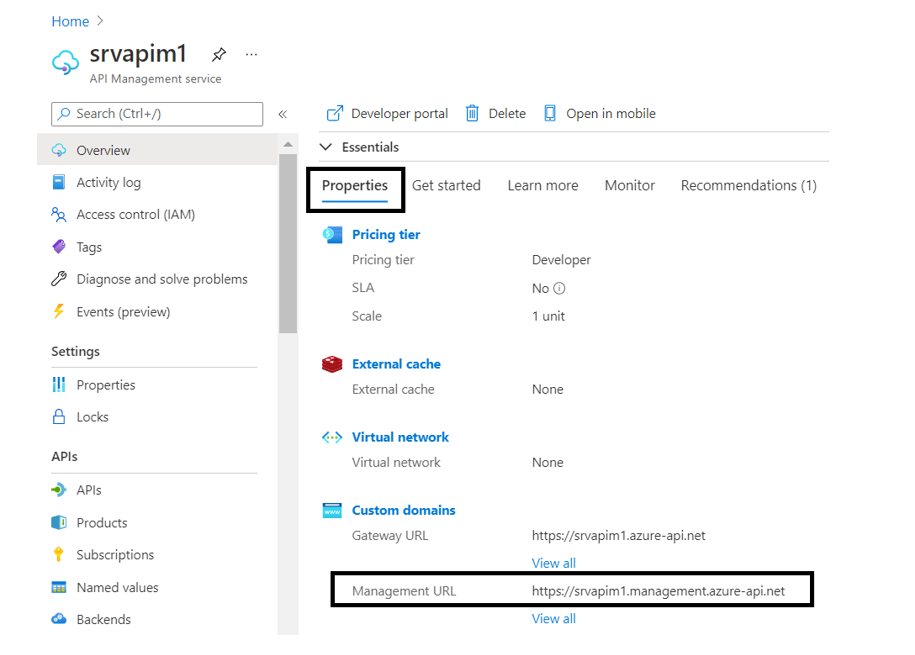Open the Learn more tab
Image resolution: width=915 pixels, height=655 pixels.
point(543,186)
